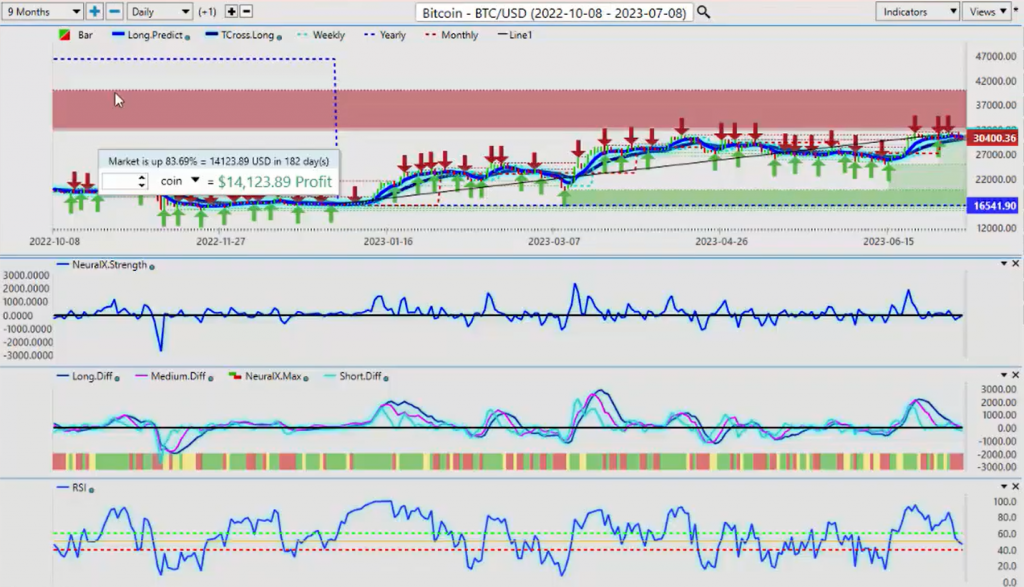Toggle the Bar series in the legend
Screen dimensions: 1024x587
pyautogui.click(x=76, y=35)
